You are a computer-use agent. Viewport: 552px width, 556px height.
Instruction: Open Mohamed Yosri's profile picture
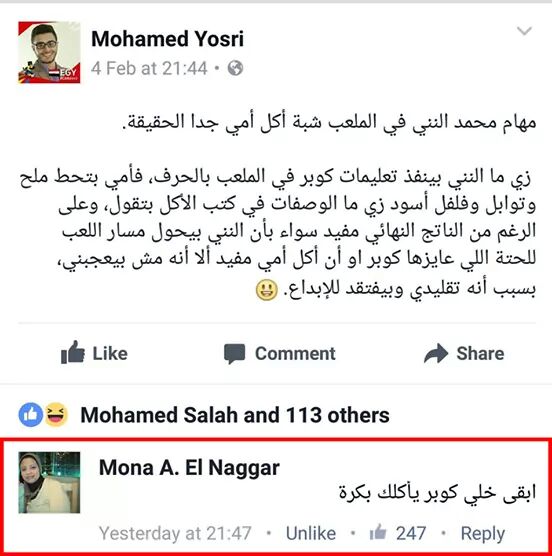click(x=49, y=52)
